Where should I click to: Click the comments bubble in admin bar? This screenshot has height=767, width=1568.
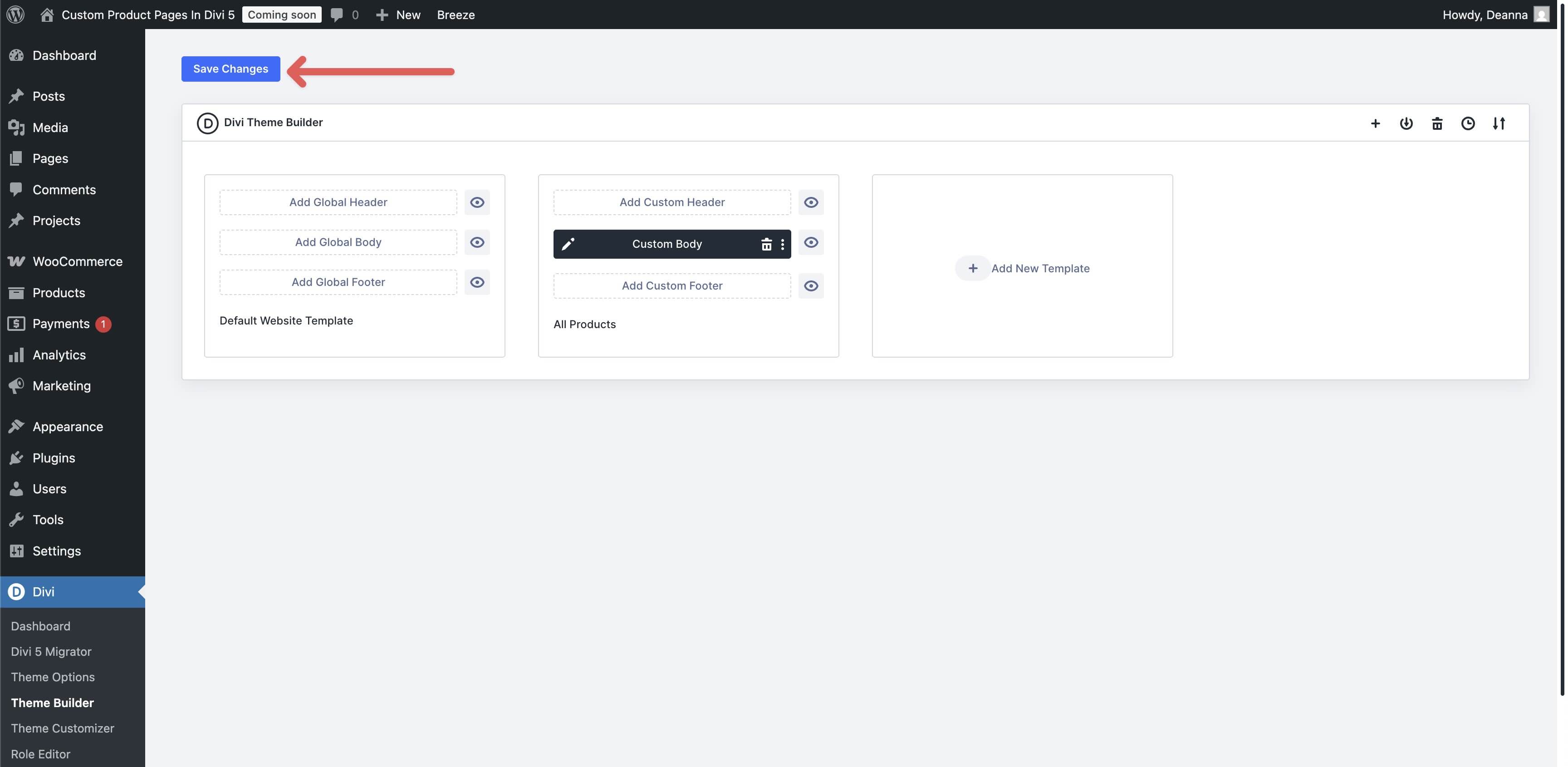point(338,15)
